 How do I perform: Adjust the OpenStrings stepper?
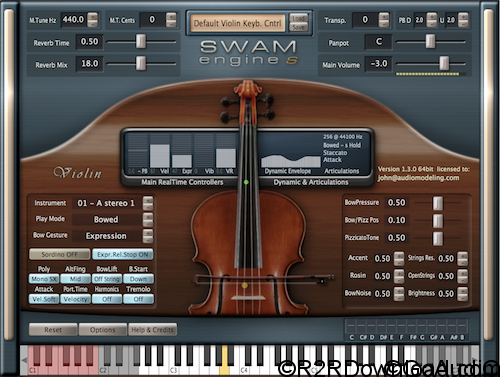pos(462,276)
